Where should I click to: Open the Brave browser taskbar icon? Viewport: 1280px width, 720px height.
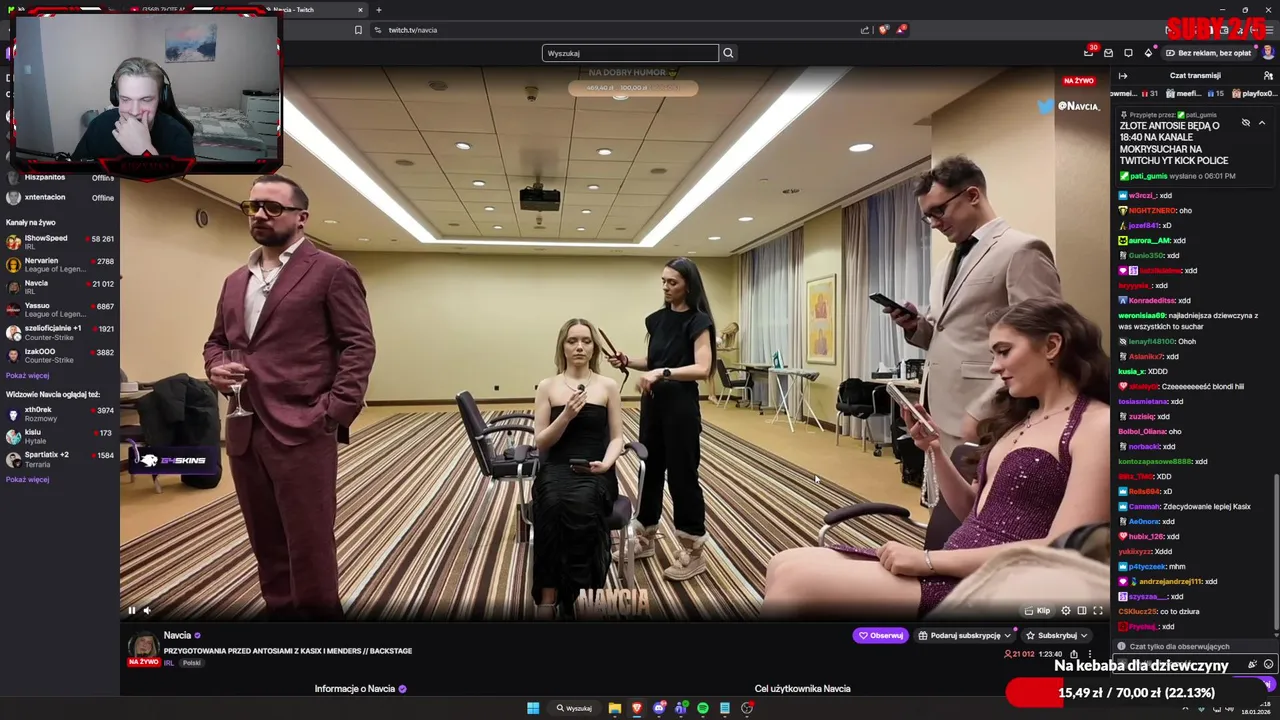[x=637, y=708]
